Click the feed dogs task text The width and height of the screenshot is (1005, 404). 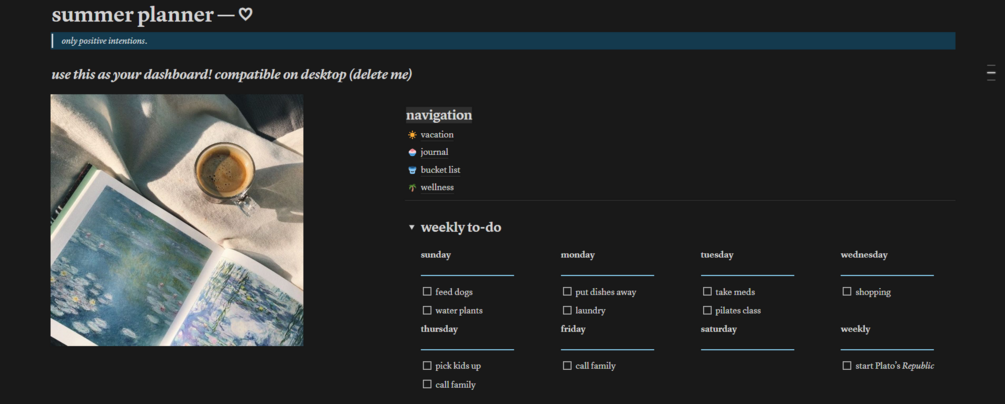pos(454,292)
